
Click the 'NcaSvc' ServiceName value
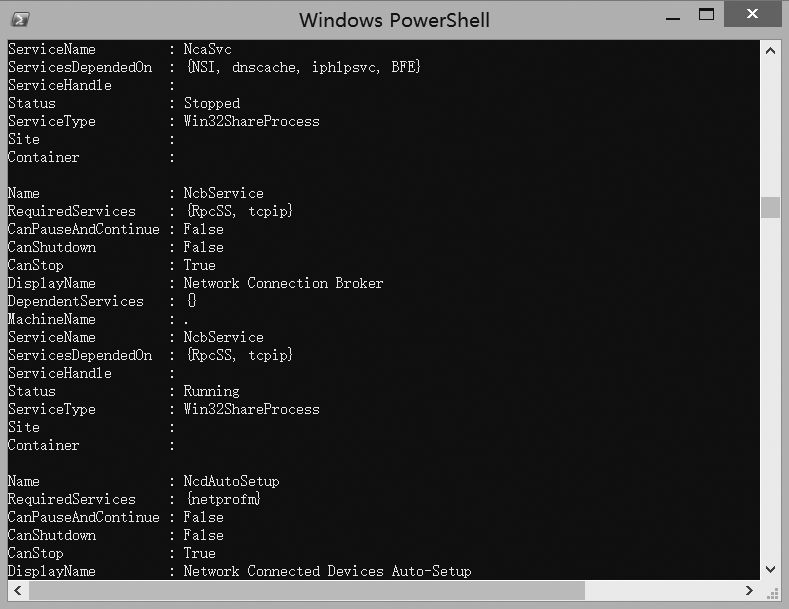tap(207, 49)
